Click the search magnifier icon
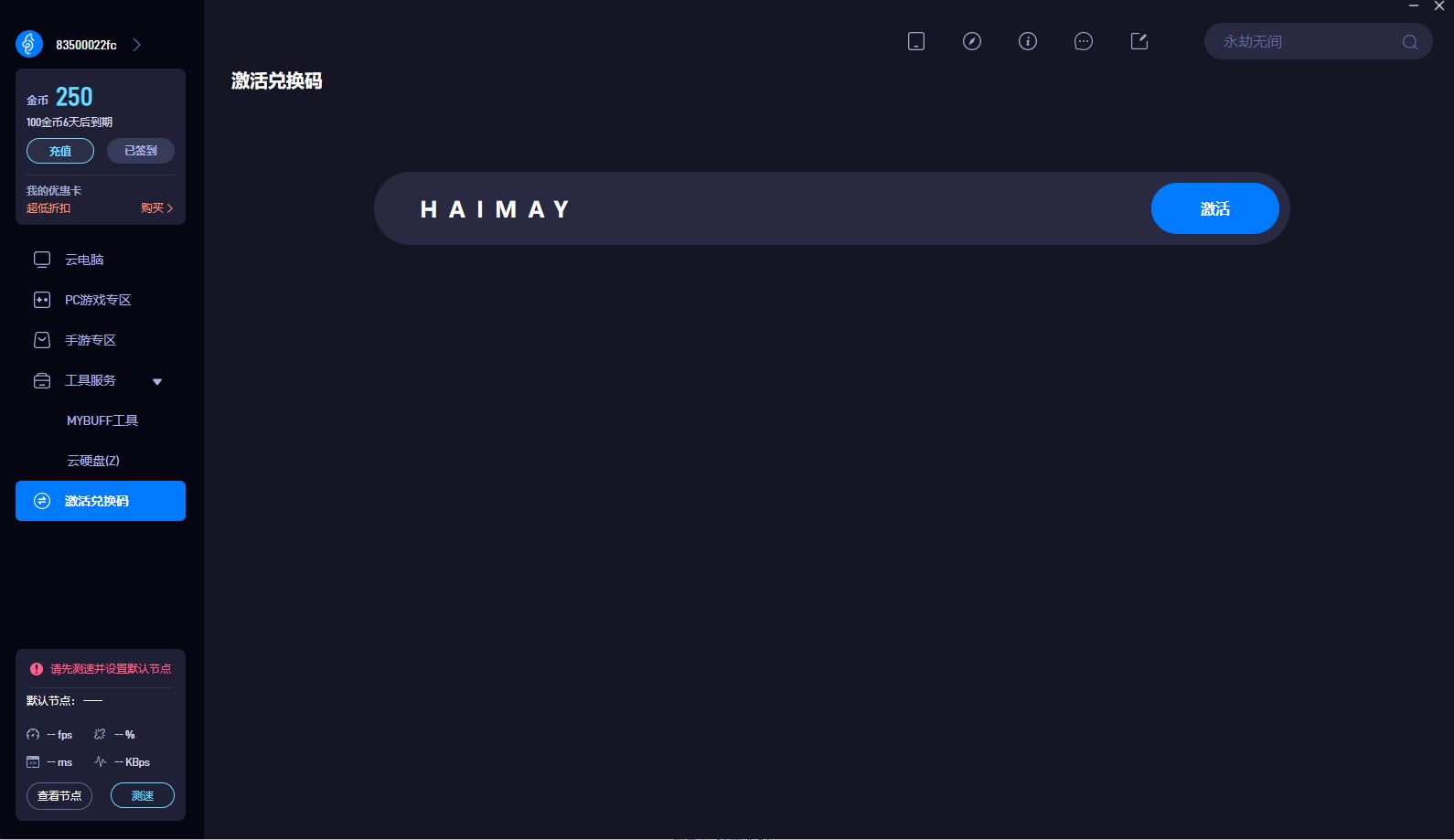The width and height of the screenshot is (1454, 840). [x=1410, y=42]
